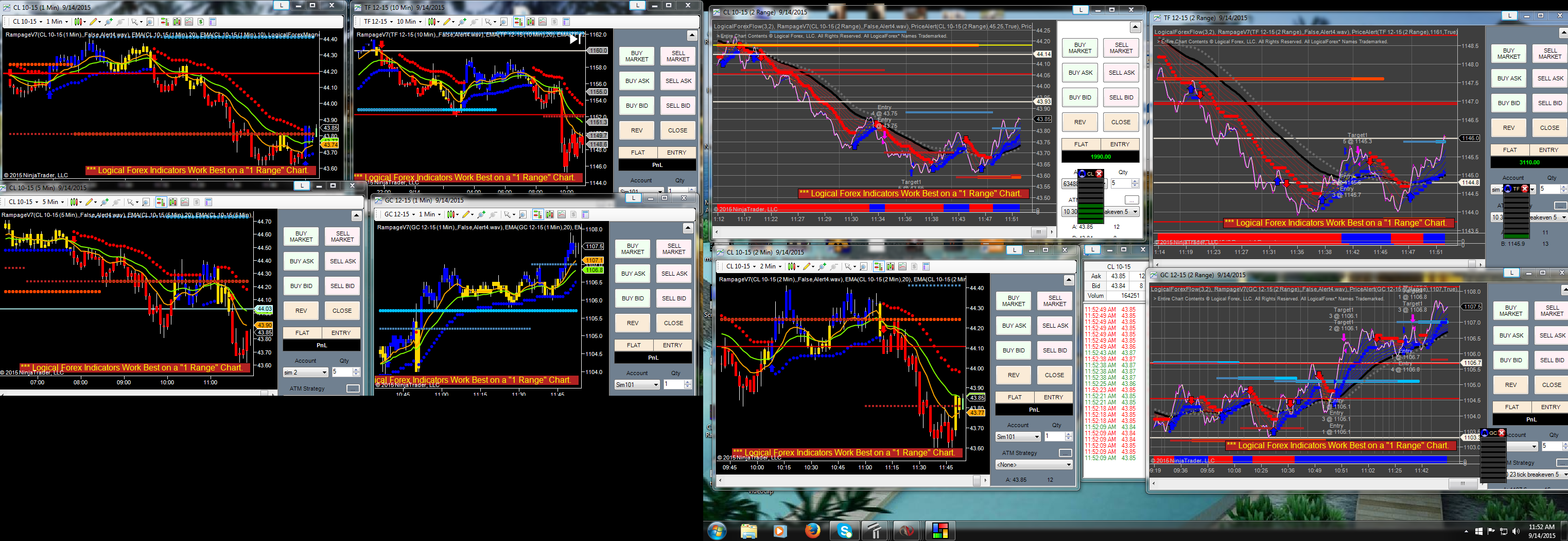Toggle Chart Trader in CL 5 Min window
This screenshot has height=541, width=1568.
[x=161, y=201]
